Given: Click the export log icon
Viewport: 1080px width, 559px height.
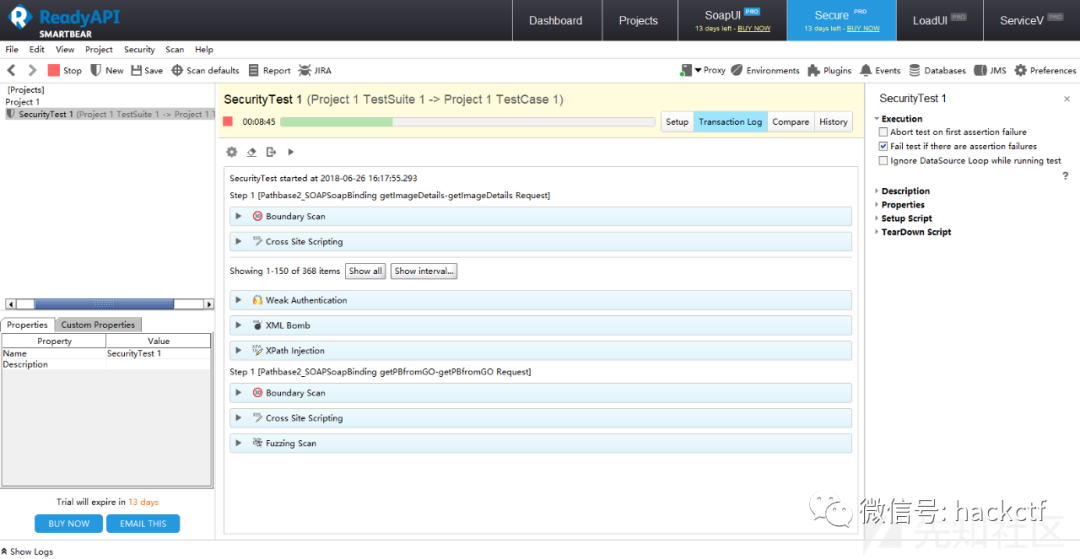Looking at the screenshot, I should 271,151.
